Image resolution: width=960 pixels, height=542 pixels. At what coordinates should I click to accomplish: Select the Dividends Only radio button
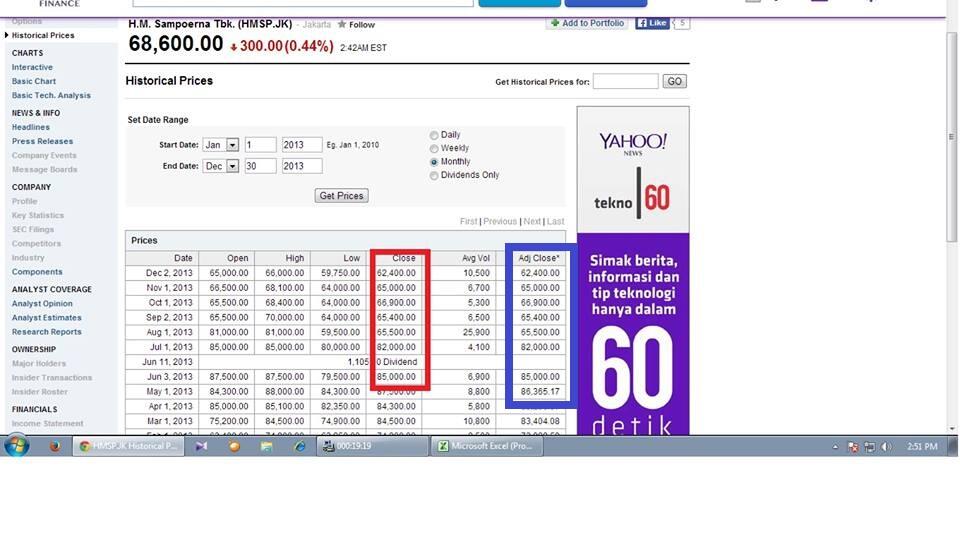click(x=434, y=176)
